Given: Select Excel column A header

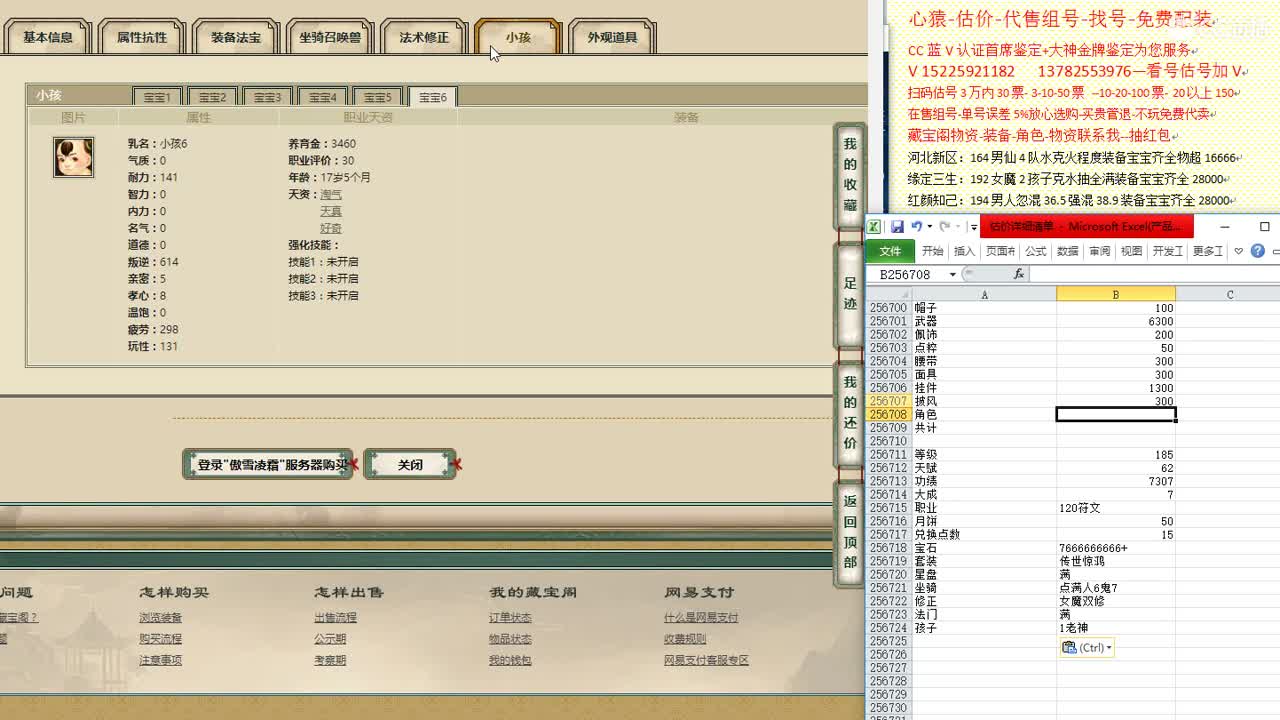Looking at the screenshot, I should (984, 294).
